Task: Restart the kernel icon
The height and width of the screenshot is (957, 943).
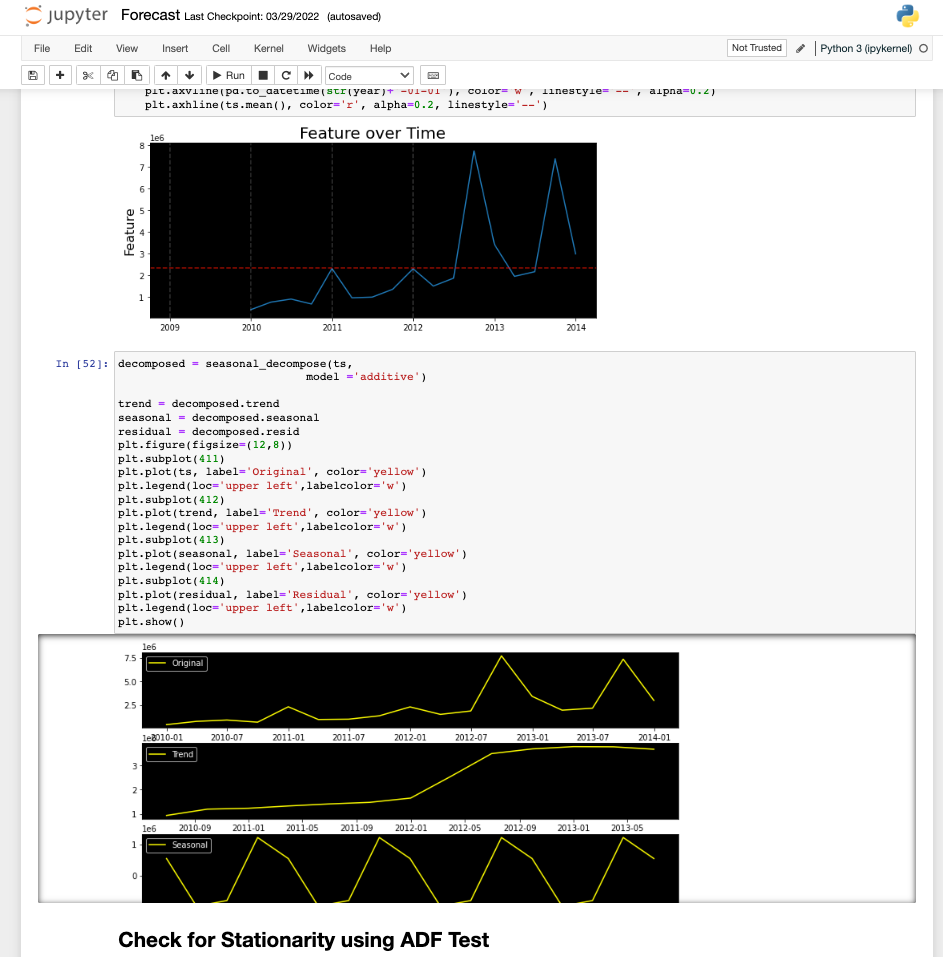Action: pyautogui.click(x=286, y=75)
